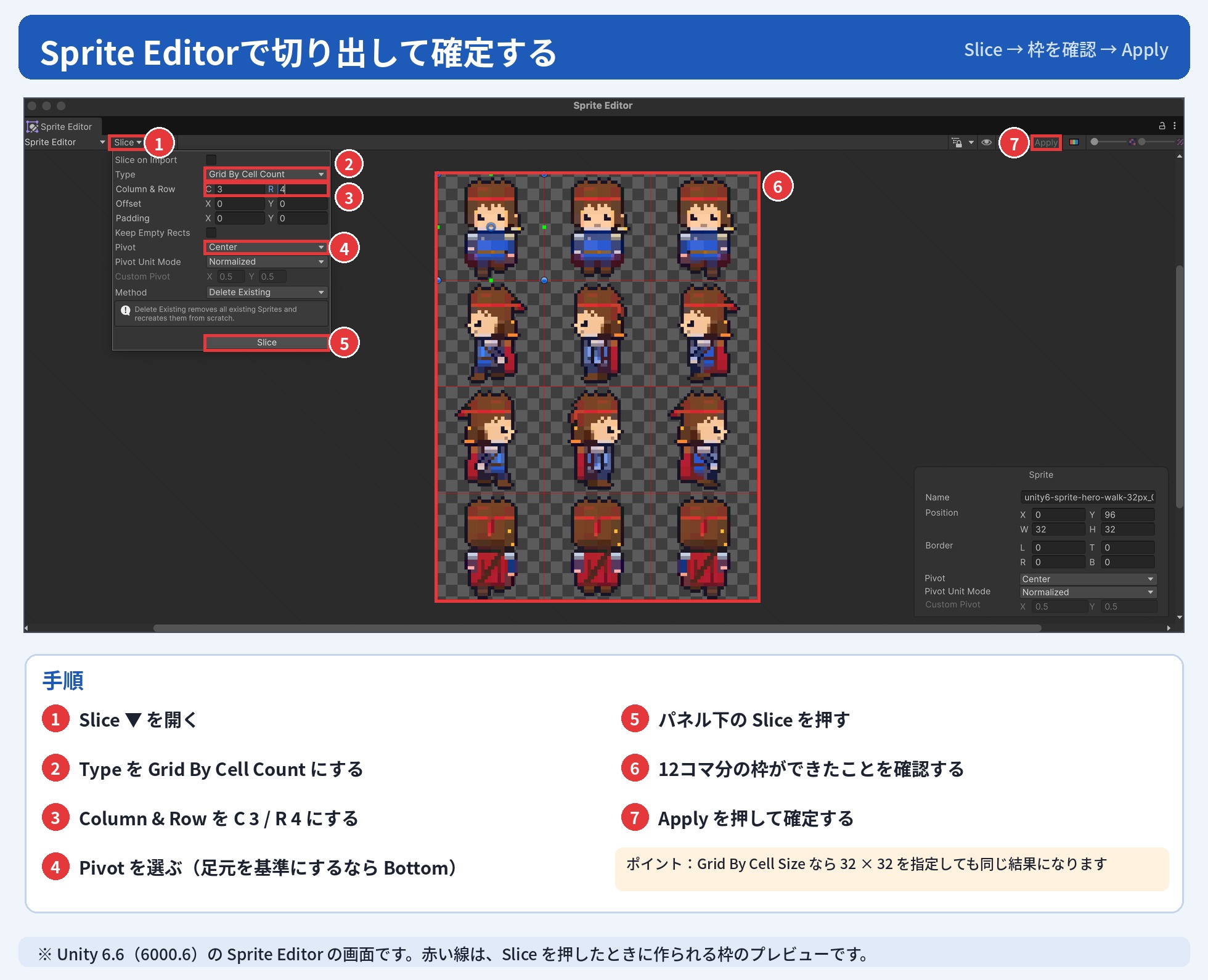Viewport: 1208px width, 980px height.
Task: Click the Border T field
Action: coord(1127,547)
